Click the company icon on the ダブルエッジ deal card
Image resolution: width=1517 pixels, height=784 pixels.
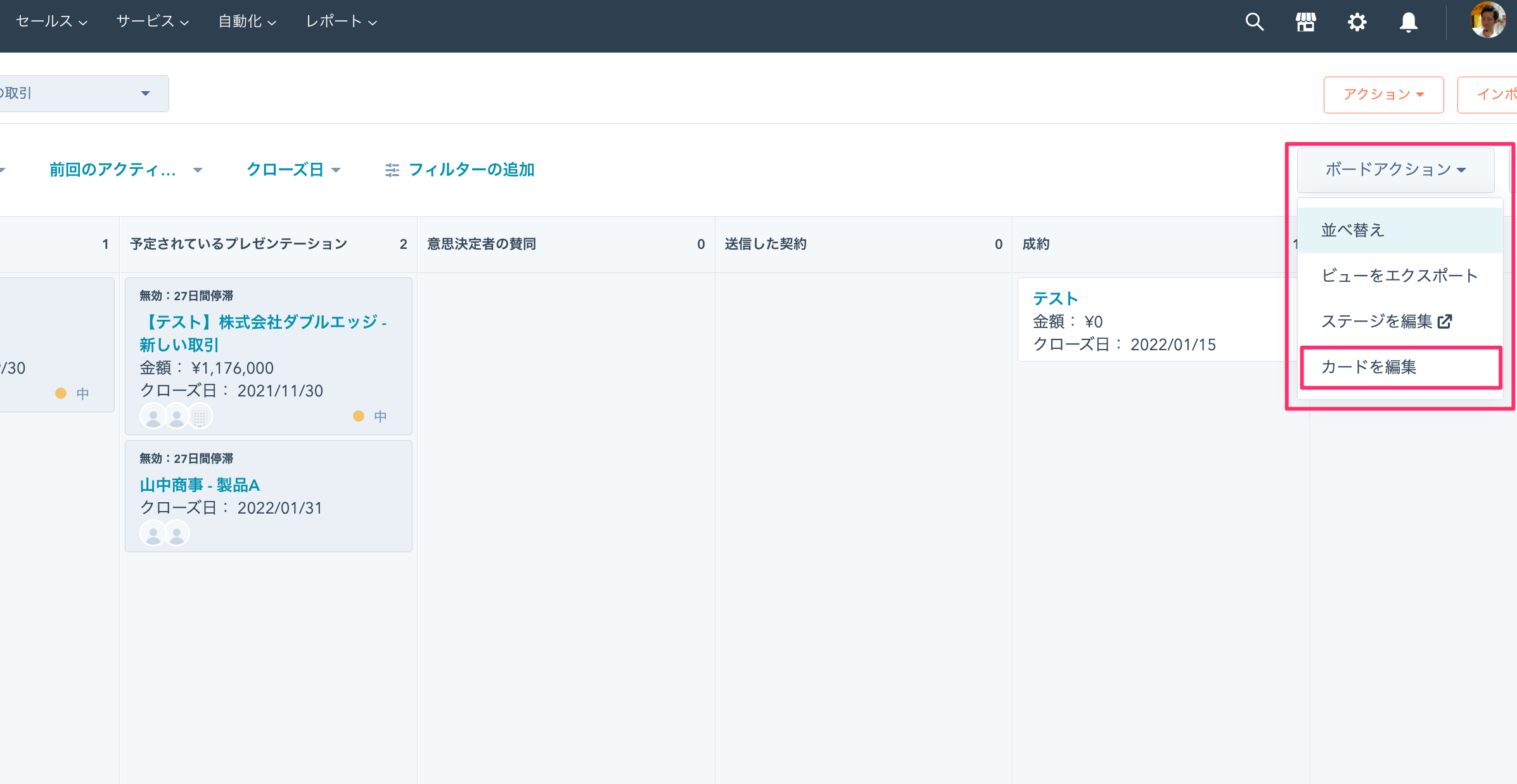pyautogui.click(x=200, y=417)
